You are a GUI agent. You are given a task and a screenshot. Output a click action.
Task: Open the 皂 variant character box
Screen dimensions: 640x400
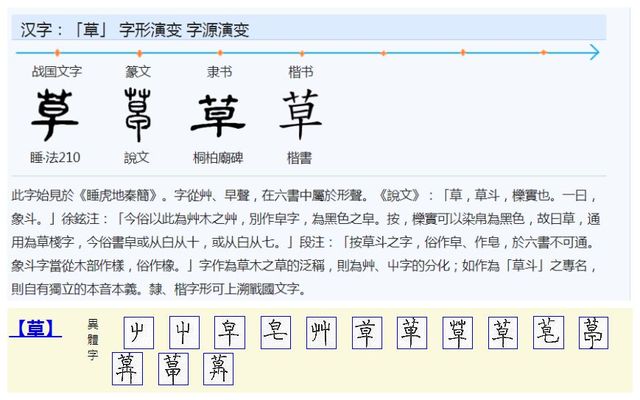click(275, 332)
